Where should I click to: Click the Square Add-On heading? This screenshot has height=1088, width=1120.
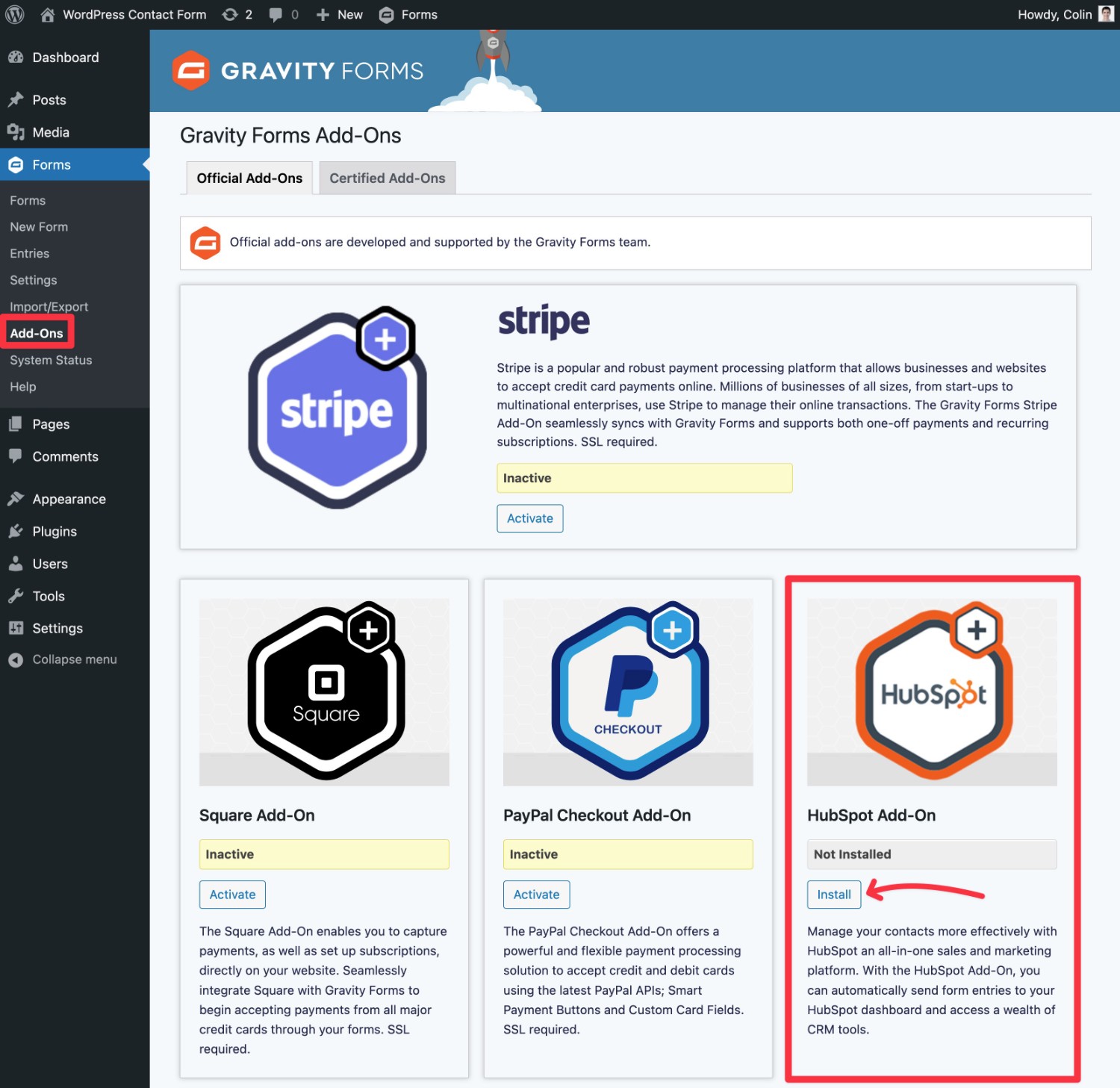pos(257,815)
